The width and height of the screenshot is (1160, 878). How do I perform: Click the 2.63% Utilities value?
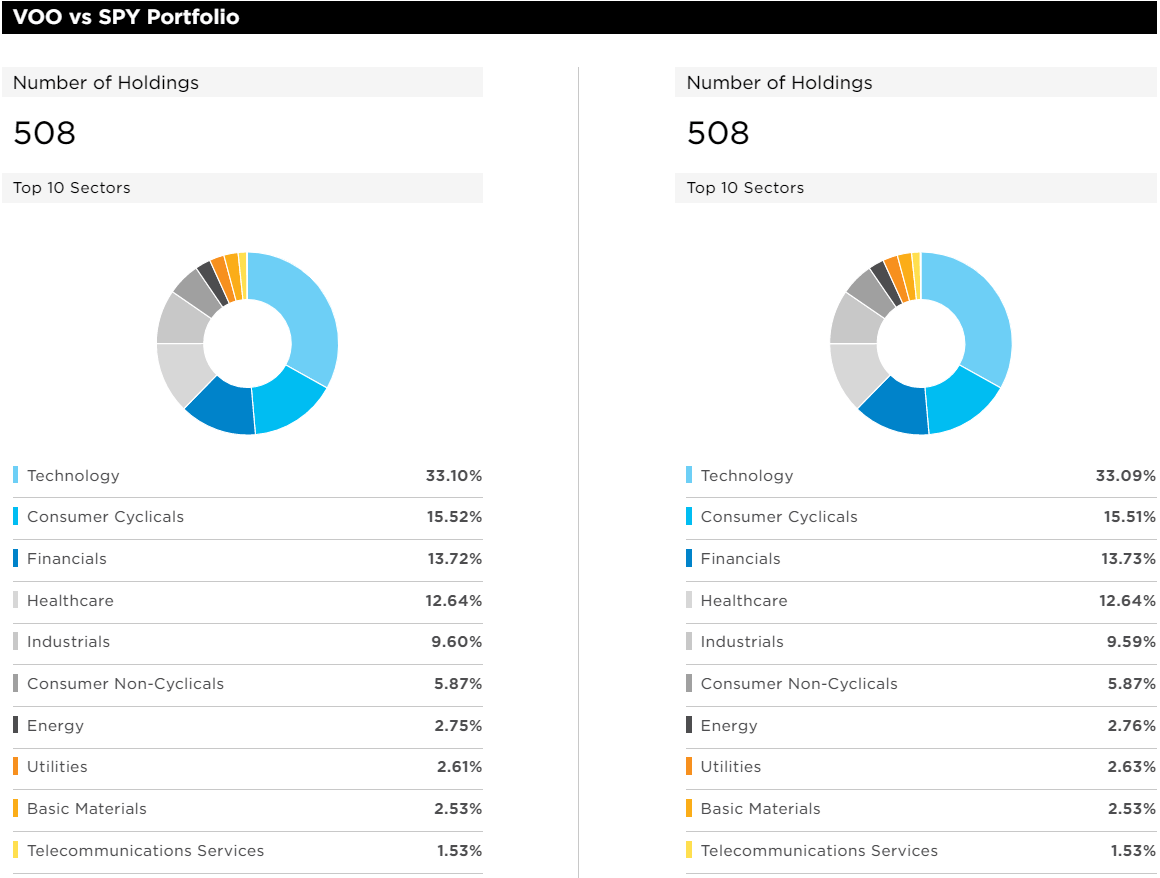click(1131, 767)
